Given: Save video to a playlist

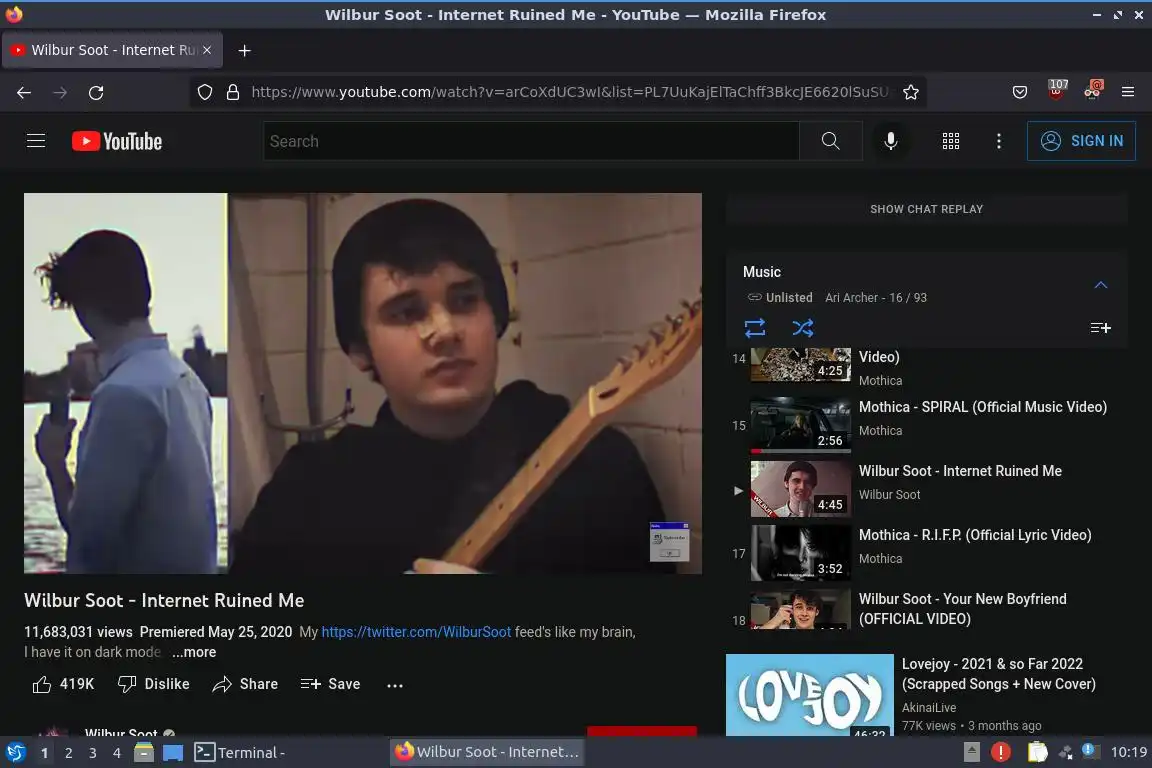Looking at the screenshot, I should [x=331, y=684].
